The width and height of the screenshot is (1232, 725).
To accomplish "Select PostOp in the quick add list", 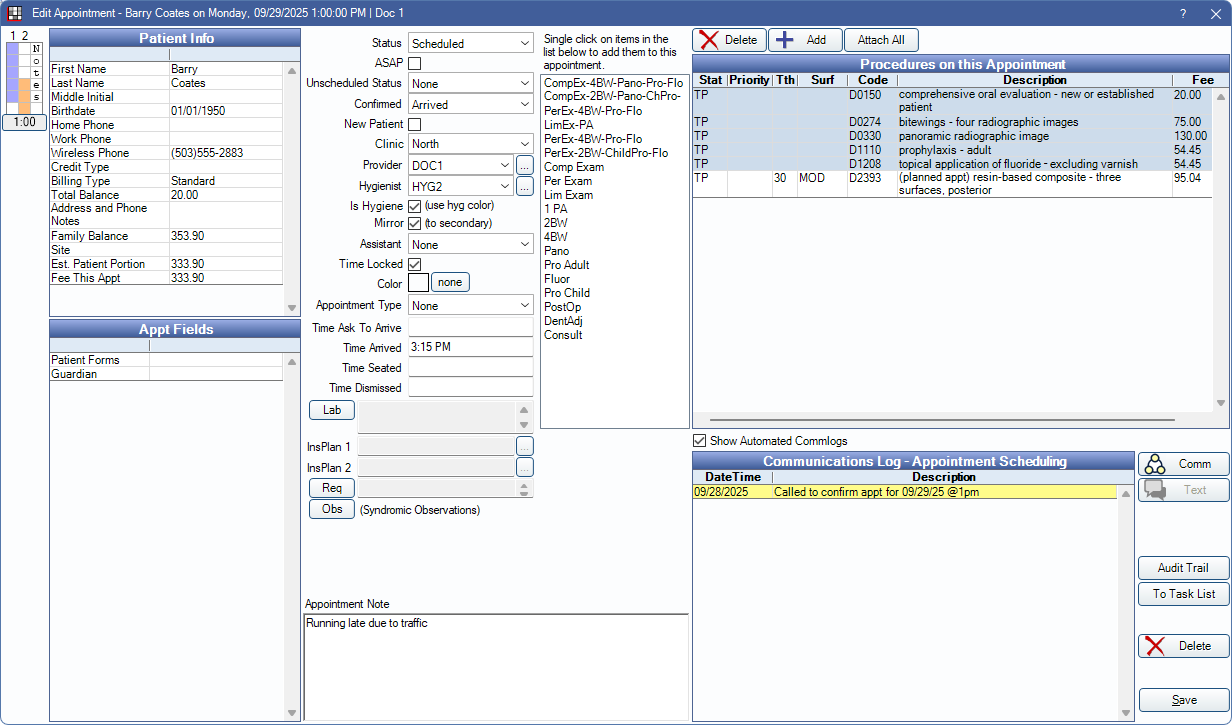I will pos(562,307).
